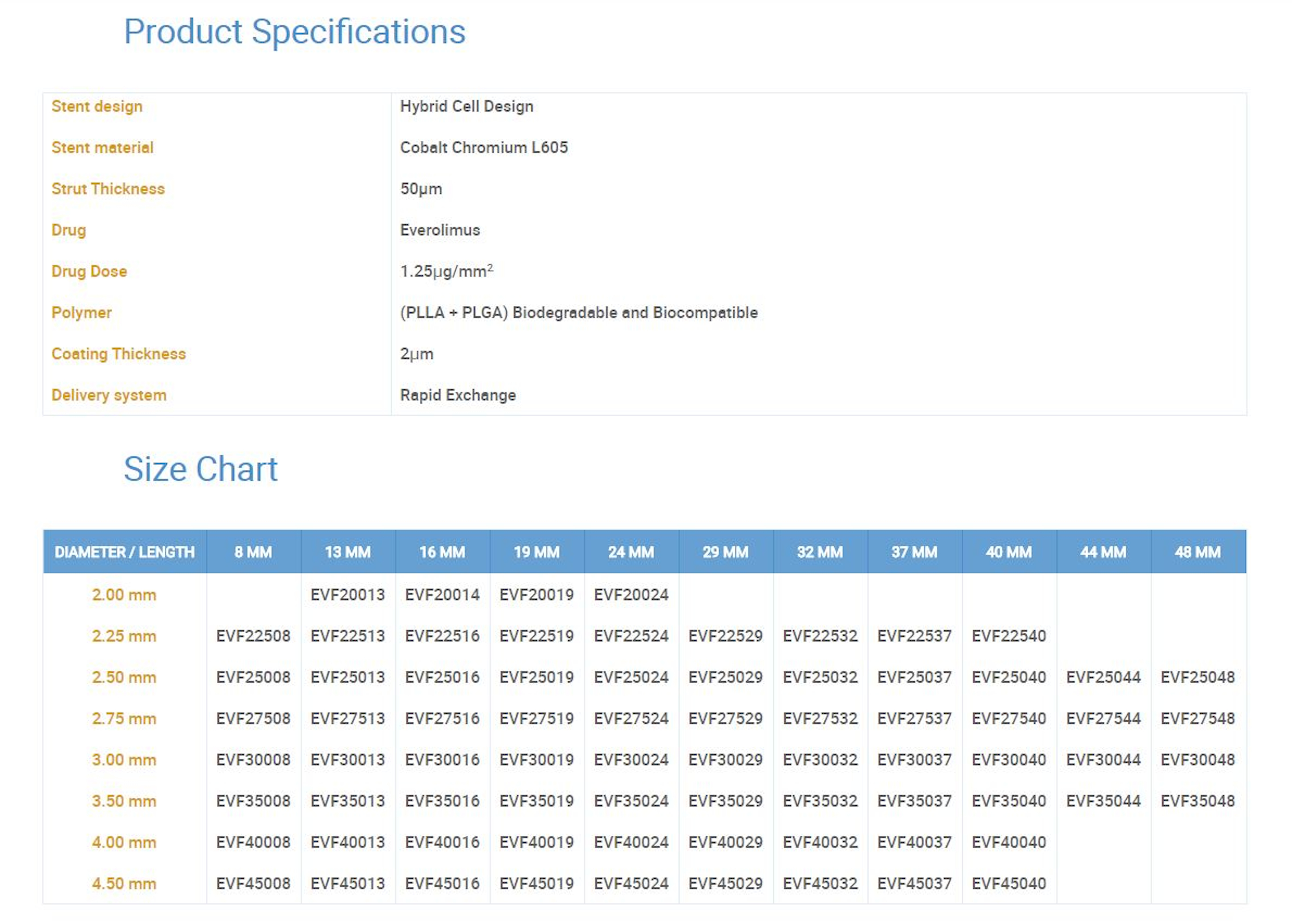Click product code EVF40013
Viewport: 1292px width, 924px height.
(347, 842)
